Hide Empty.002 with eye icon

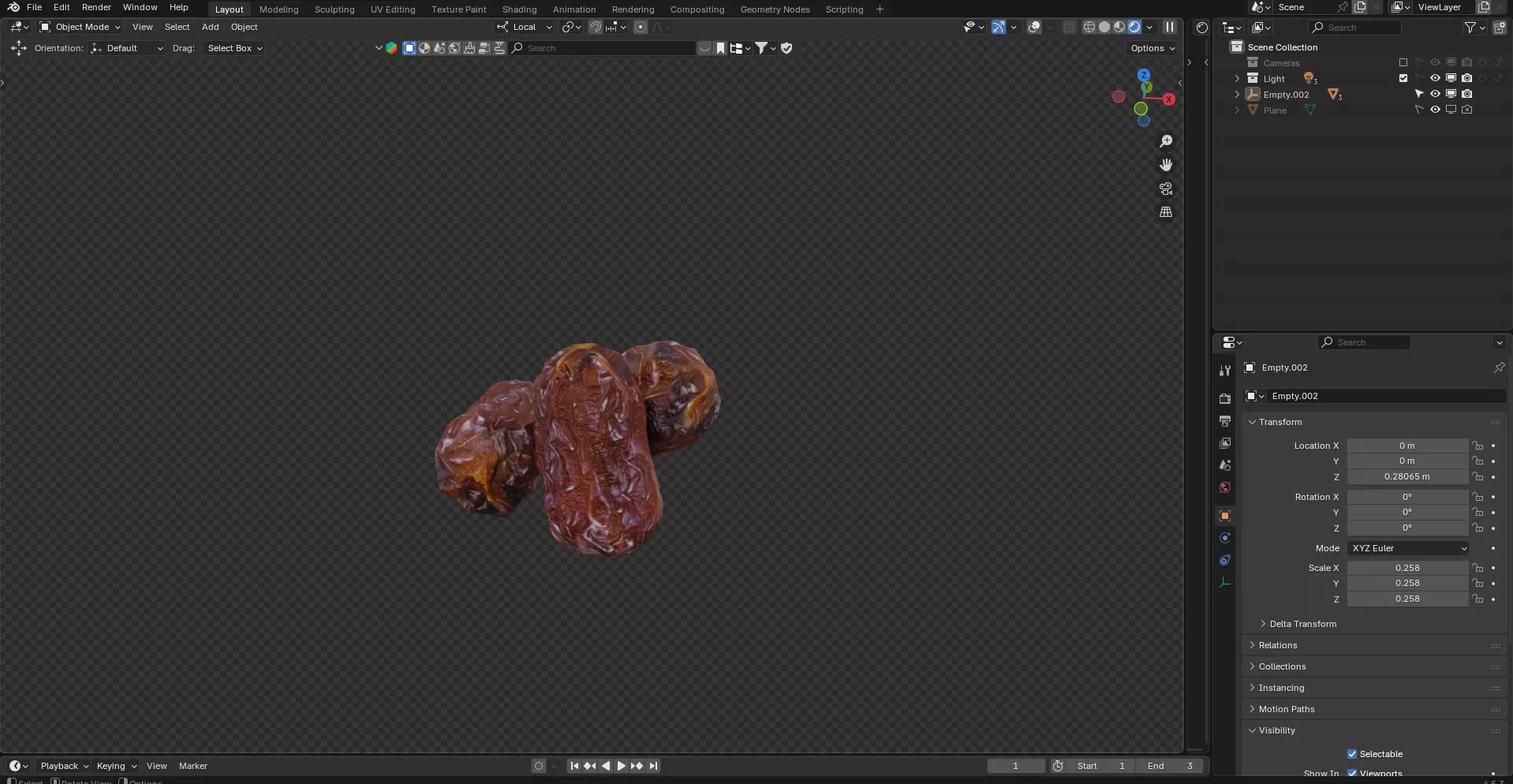[x=1435, y=94]
